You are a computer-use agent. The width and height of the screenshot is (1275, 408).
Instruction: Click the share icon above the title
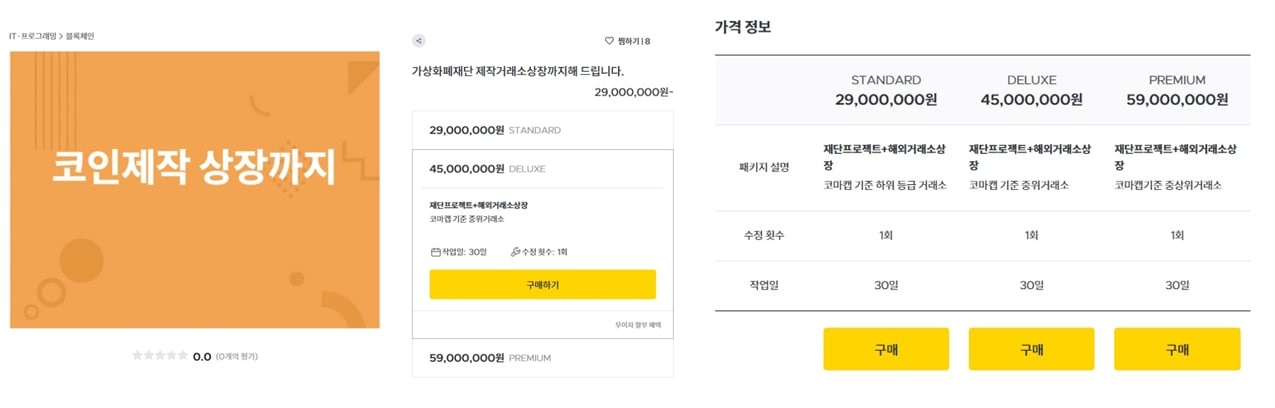tap(419, 41)
